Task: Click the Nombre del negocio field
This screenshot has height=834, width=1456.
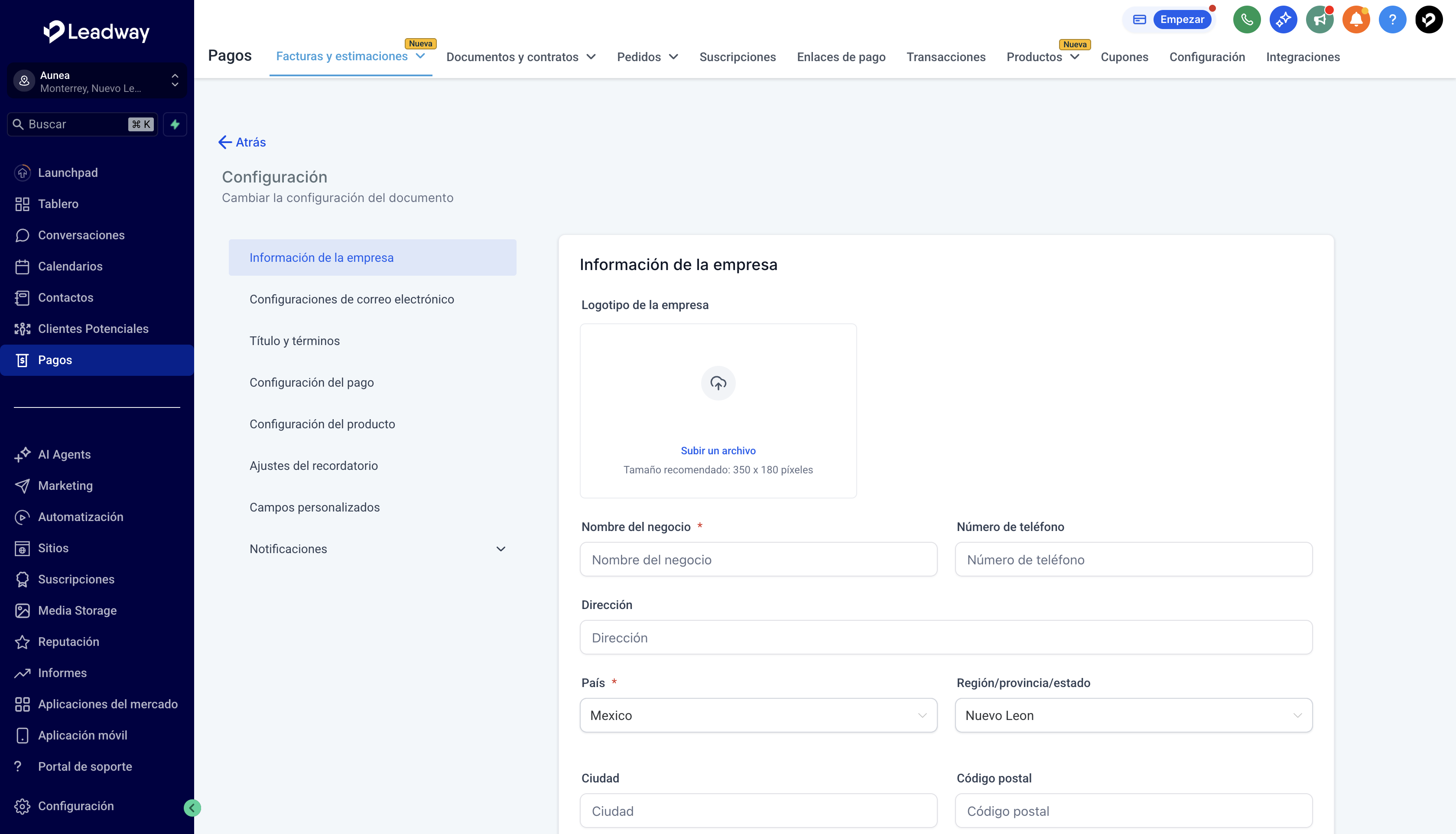Action: (x=757, y=560)
